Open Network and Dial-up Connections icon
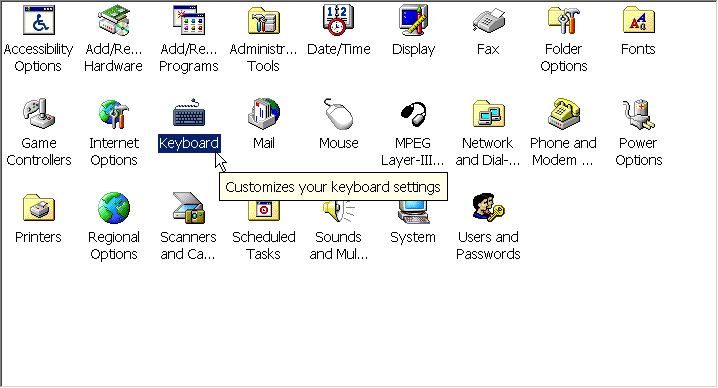The image size is (718, 388). (x=488, y=114)
